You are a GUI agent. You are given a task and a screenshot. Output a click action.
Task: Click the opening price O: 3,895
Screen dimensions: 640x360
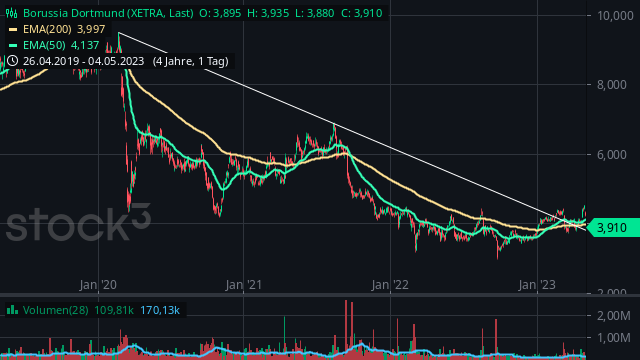(x=220, y=13)
